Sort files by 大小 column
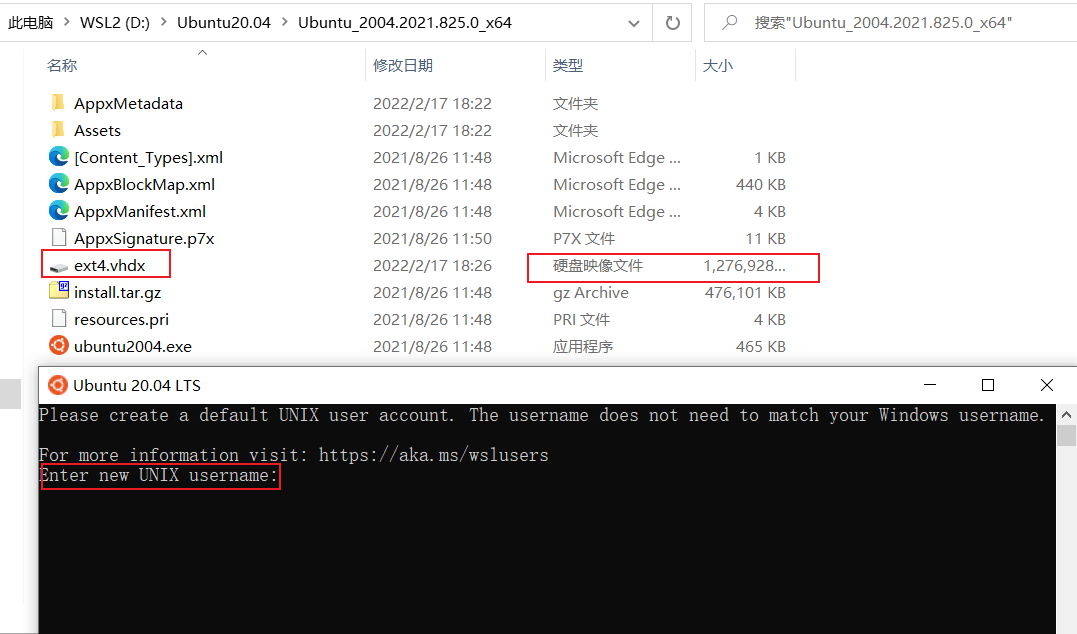 718,65
